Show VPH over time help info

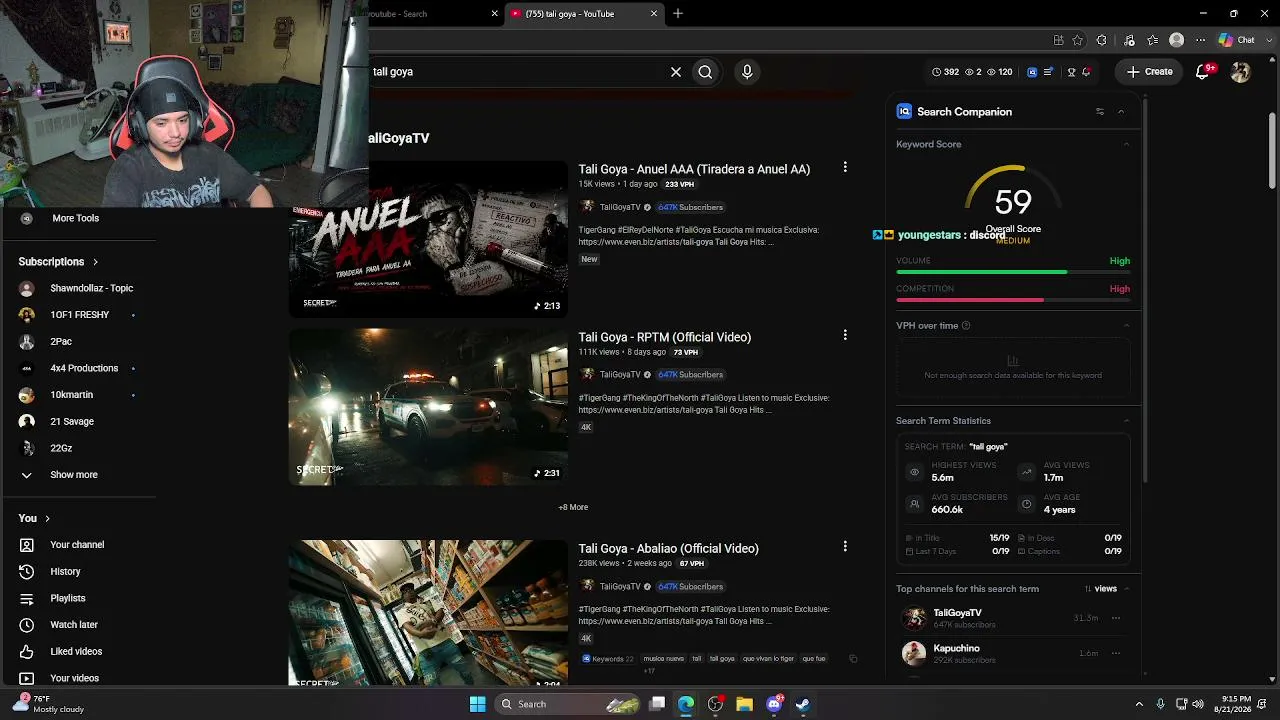click(x=965, y=326)
